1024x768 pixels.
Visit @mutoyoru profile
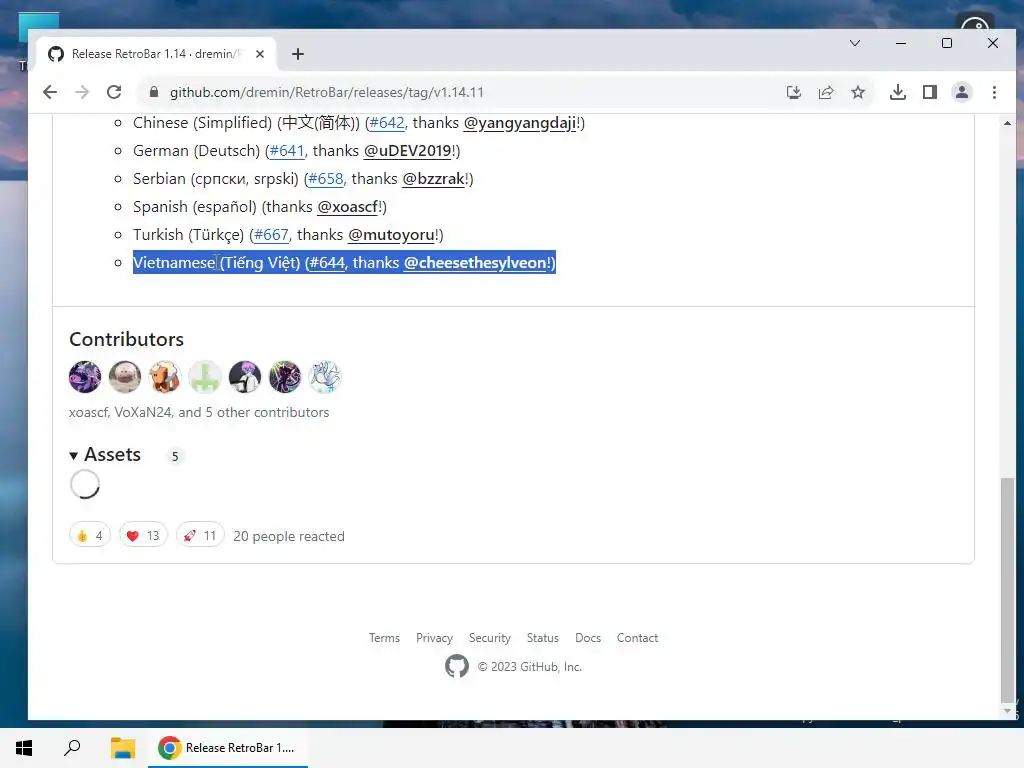[391, 234]
